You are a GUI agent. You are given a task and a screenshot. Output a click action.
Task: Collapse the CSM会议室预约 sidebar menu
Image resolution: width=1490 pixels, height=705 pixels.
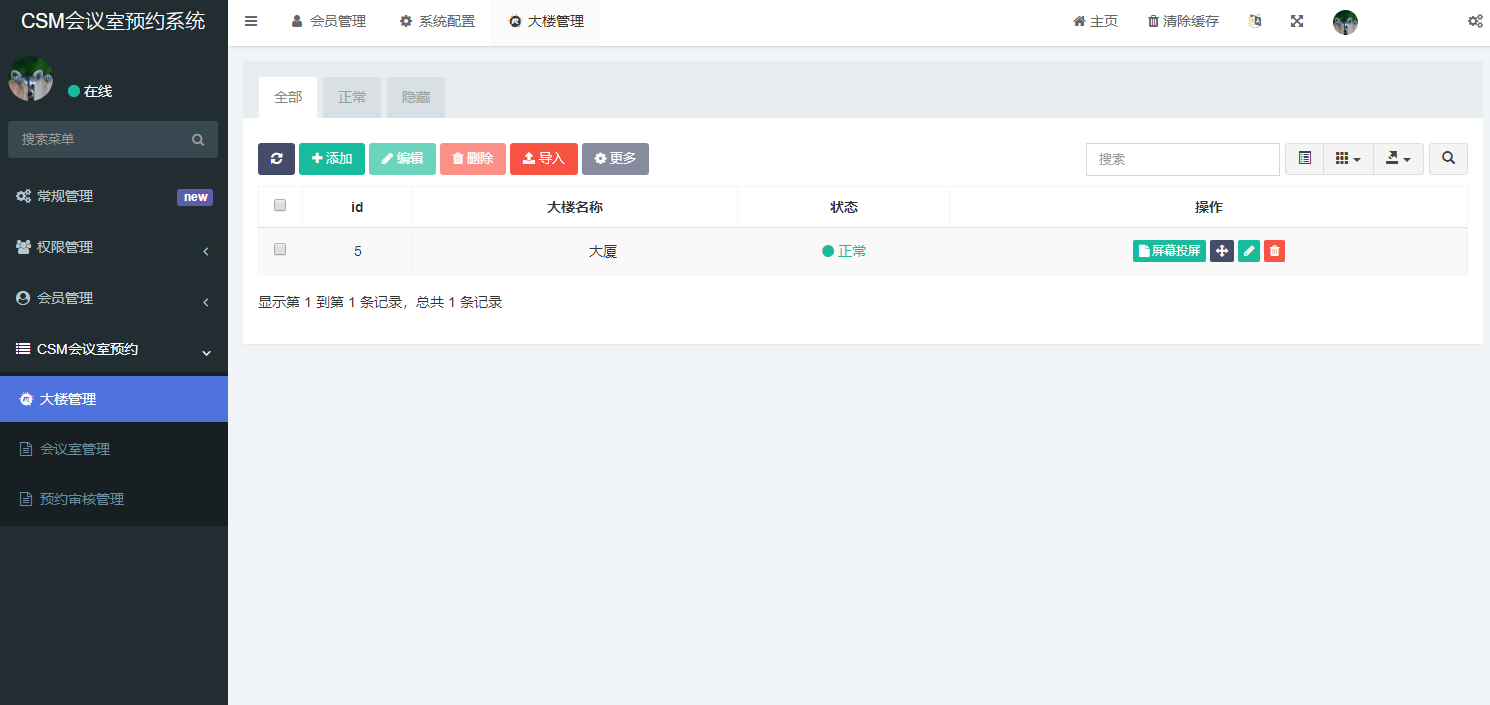point(114,349)
